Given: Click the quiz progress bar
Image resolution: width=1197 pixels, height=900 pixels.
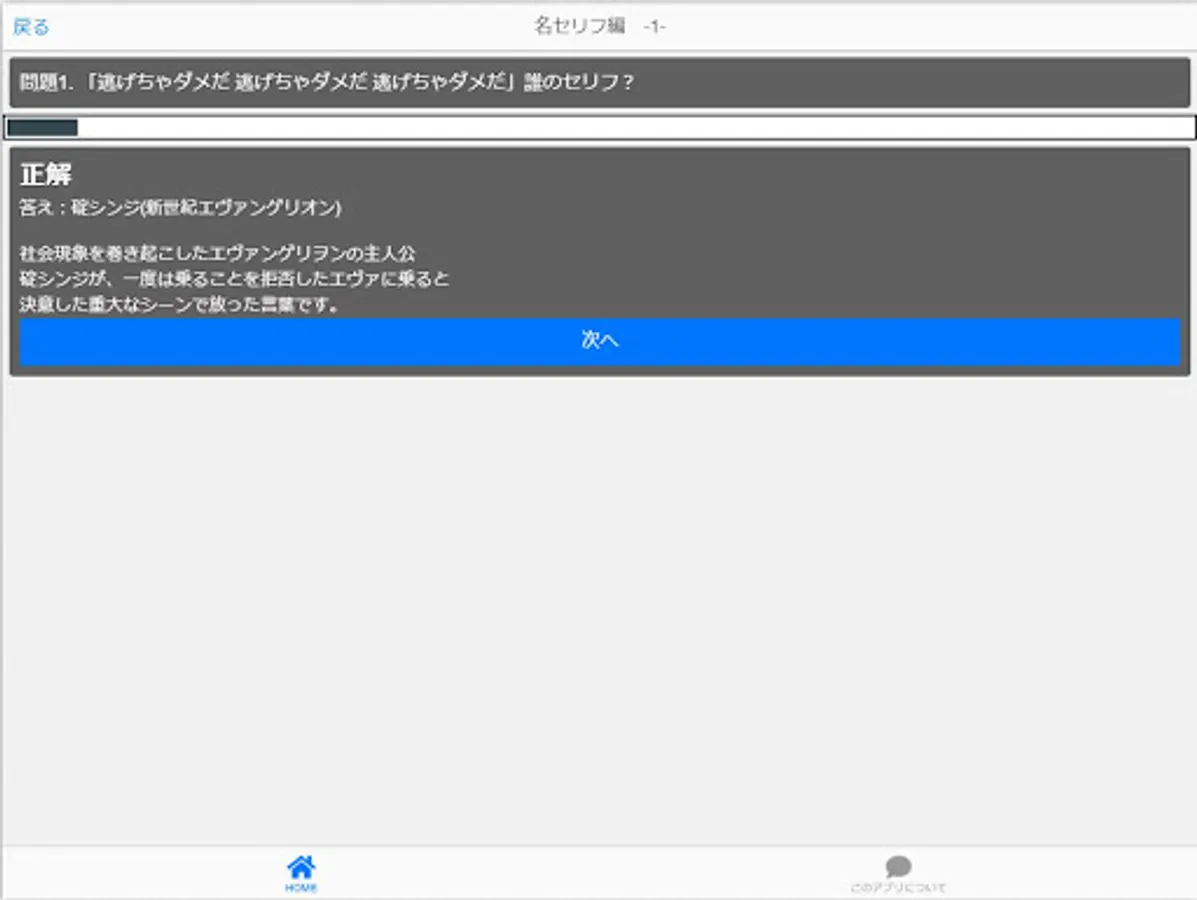Looking at the screenshot, I should point(599,127).
